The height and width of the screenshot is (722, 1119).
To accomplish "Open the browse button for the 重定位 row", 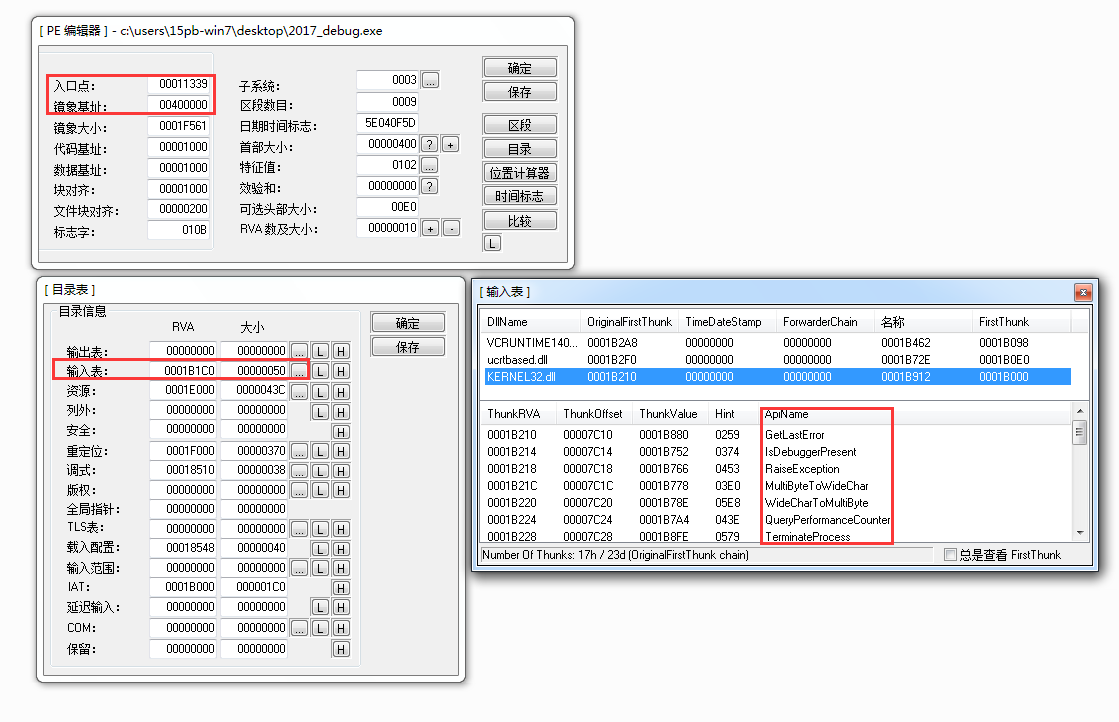I will pyautogui.click(x=299, y=452).
